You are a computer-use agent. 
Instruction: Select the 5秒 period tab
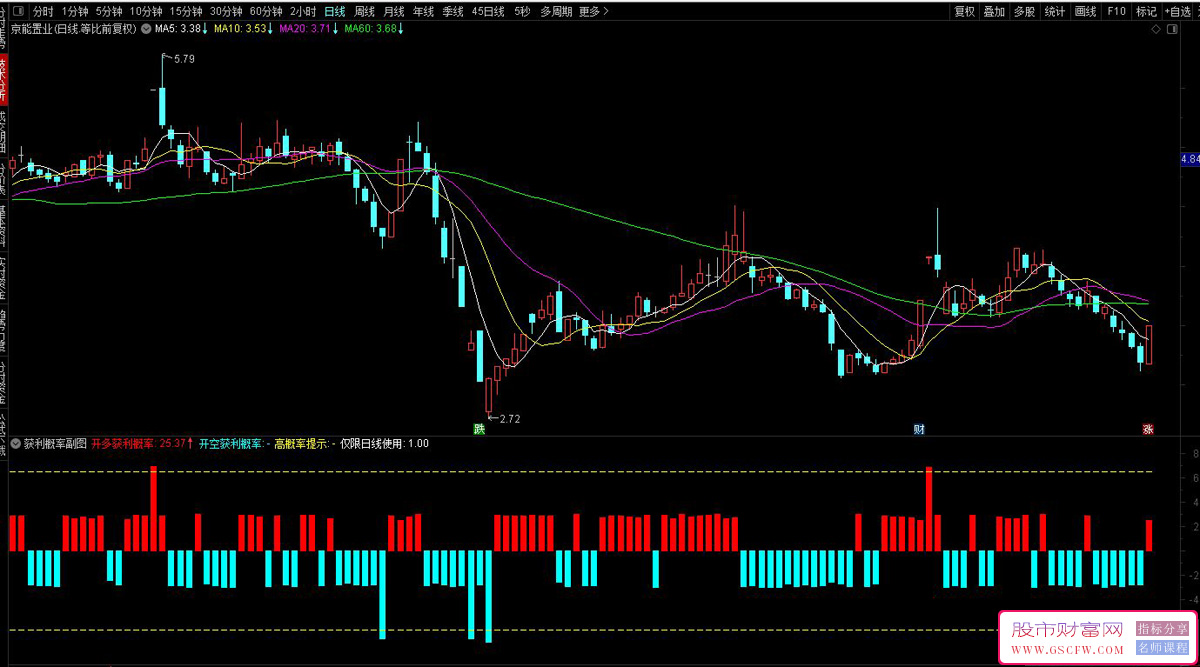coord(522,12)
